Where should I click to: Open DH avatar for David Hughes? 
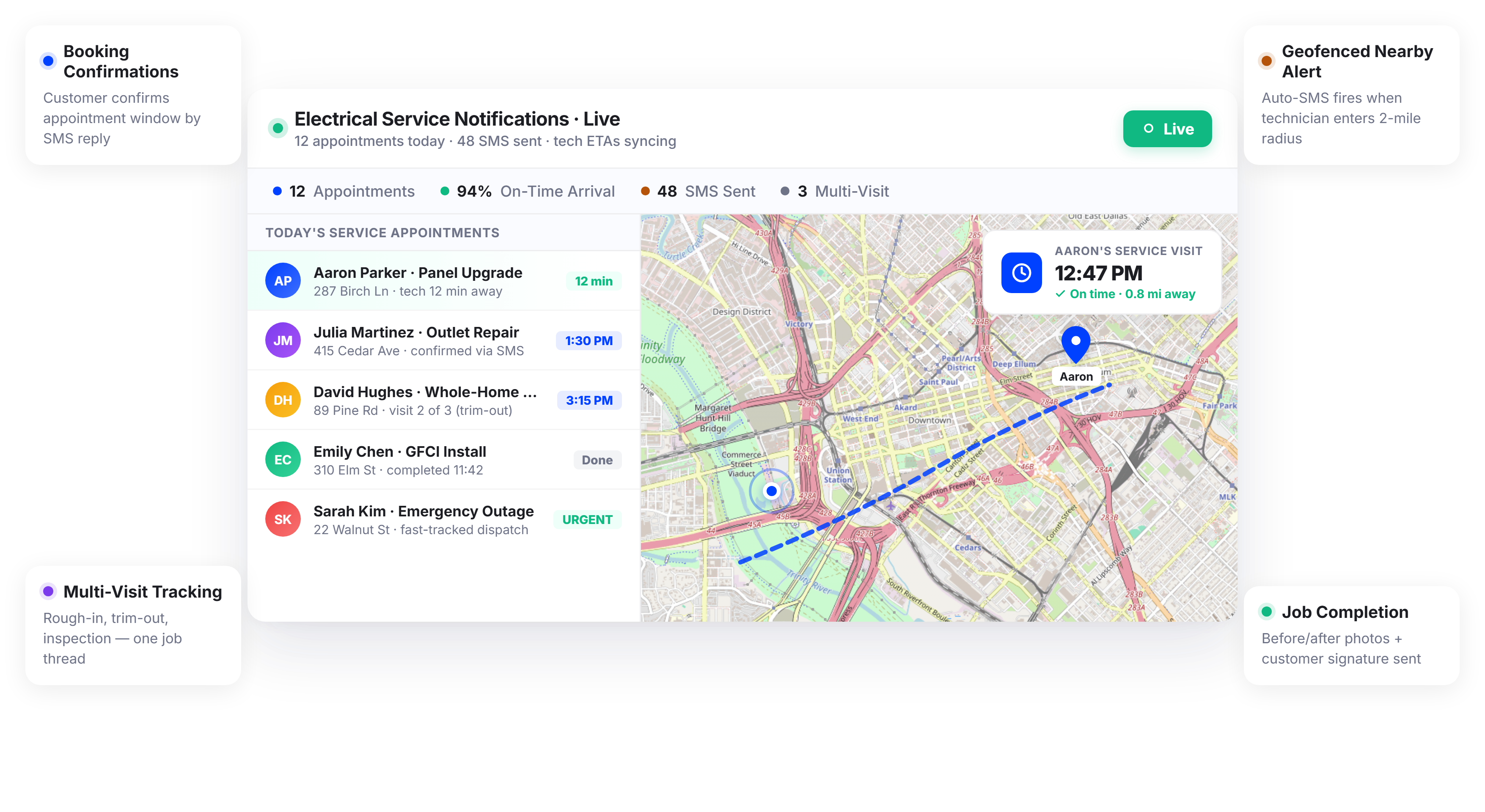[x=283, y=400]
